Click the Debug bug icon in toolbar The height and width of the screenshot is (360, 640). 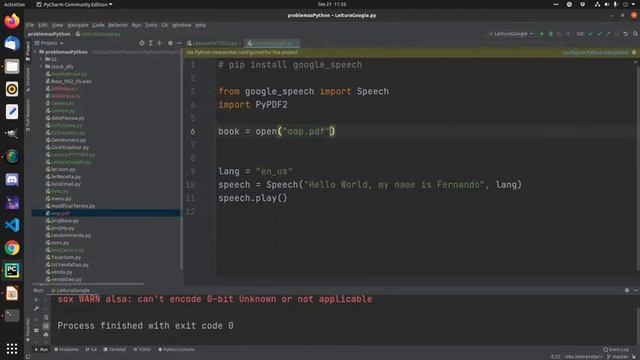[x=551, y=34]
